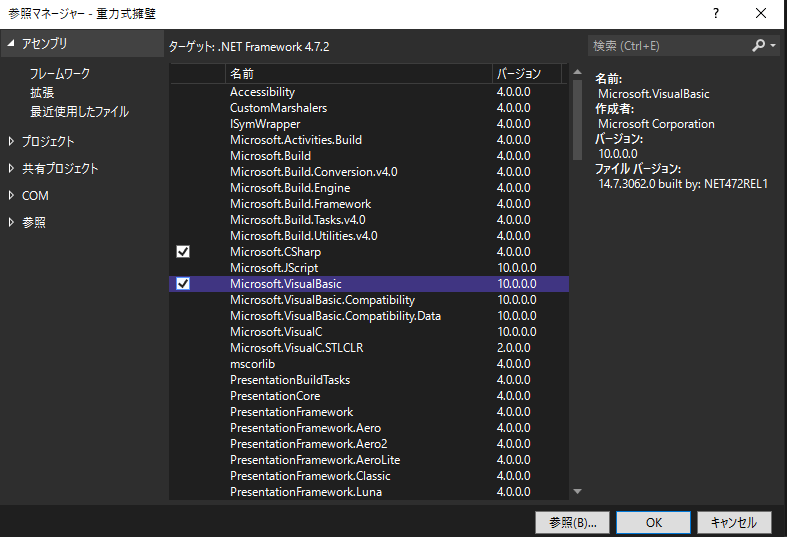The height and width of the screenshot is (537, 787).
Task: Click the キャンセル button
Action: pos(734,522)
